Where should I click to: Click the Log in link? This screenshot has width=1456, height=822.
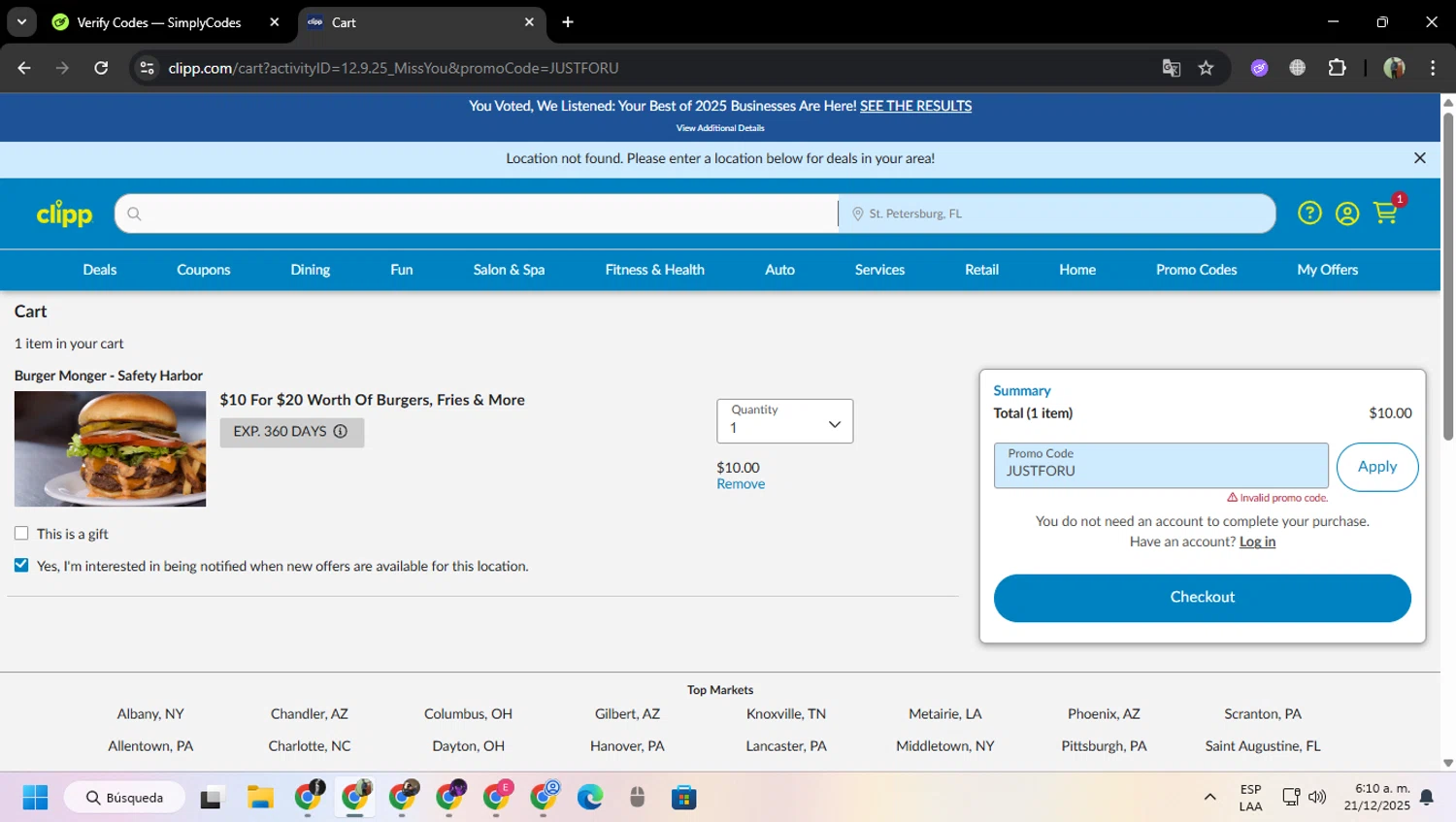1257,542
